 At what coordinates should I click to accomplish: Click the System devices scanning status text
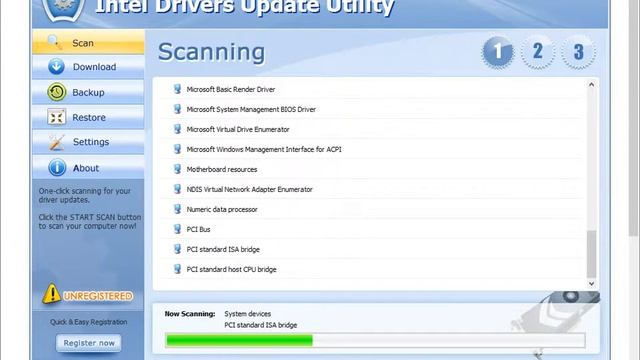coord(247,314)
